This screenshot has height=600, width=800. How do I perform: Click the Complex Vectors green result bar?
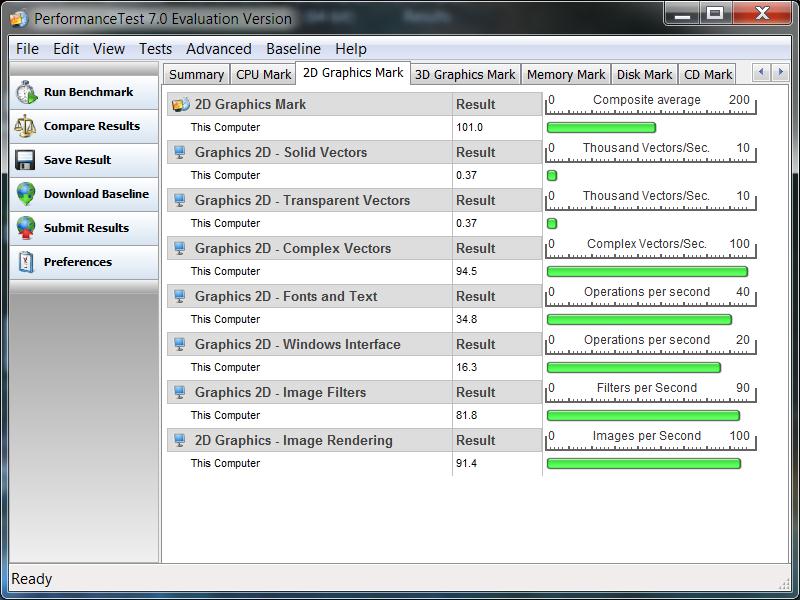(647, 271)
